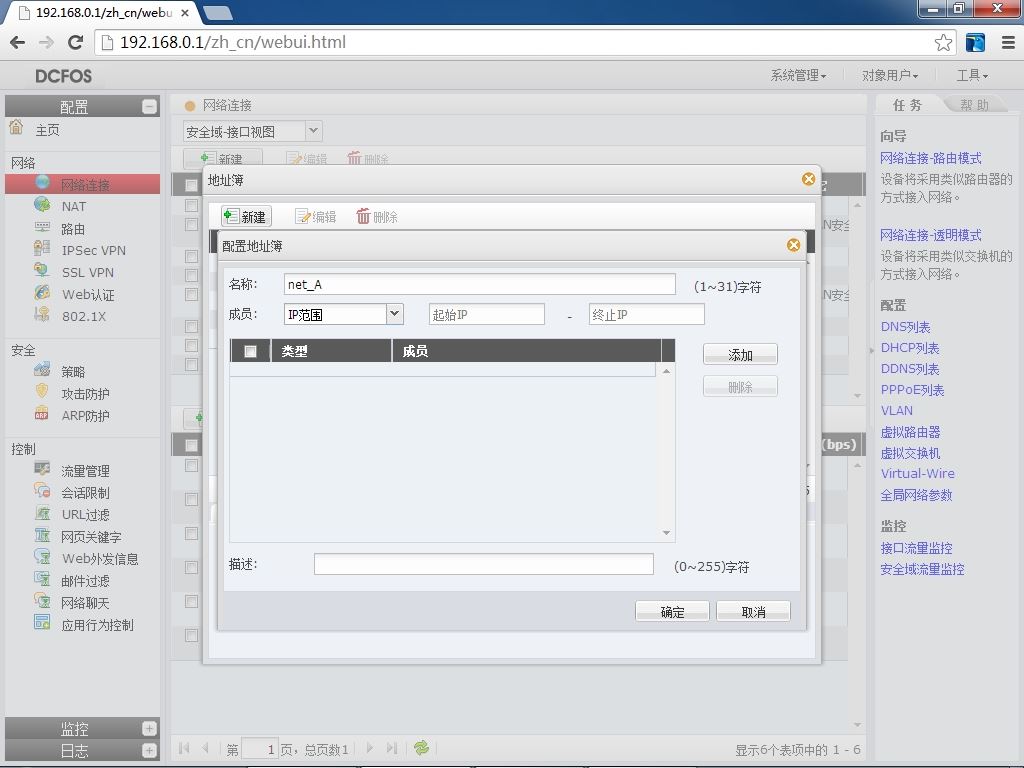Open the DHCP列表 link

click(910, 348)
